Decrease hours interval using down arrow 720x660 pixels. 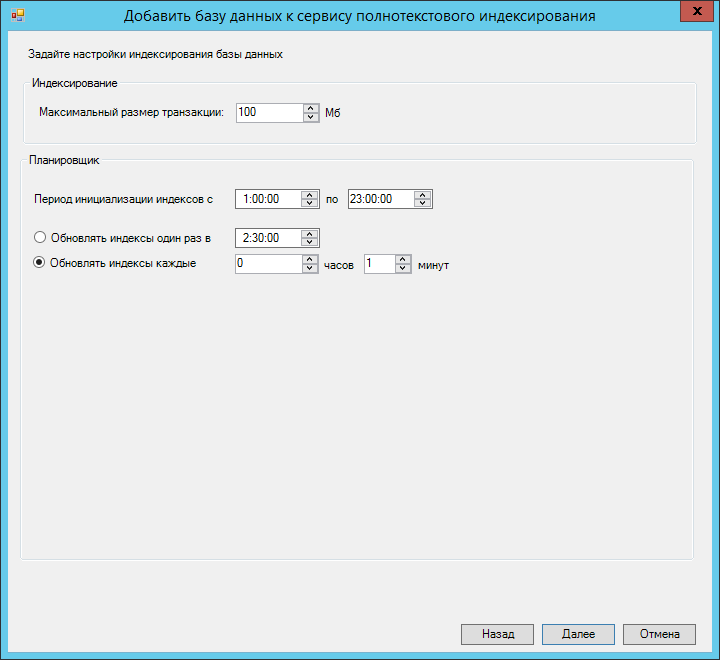[x=310, y=268]
